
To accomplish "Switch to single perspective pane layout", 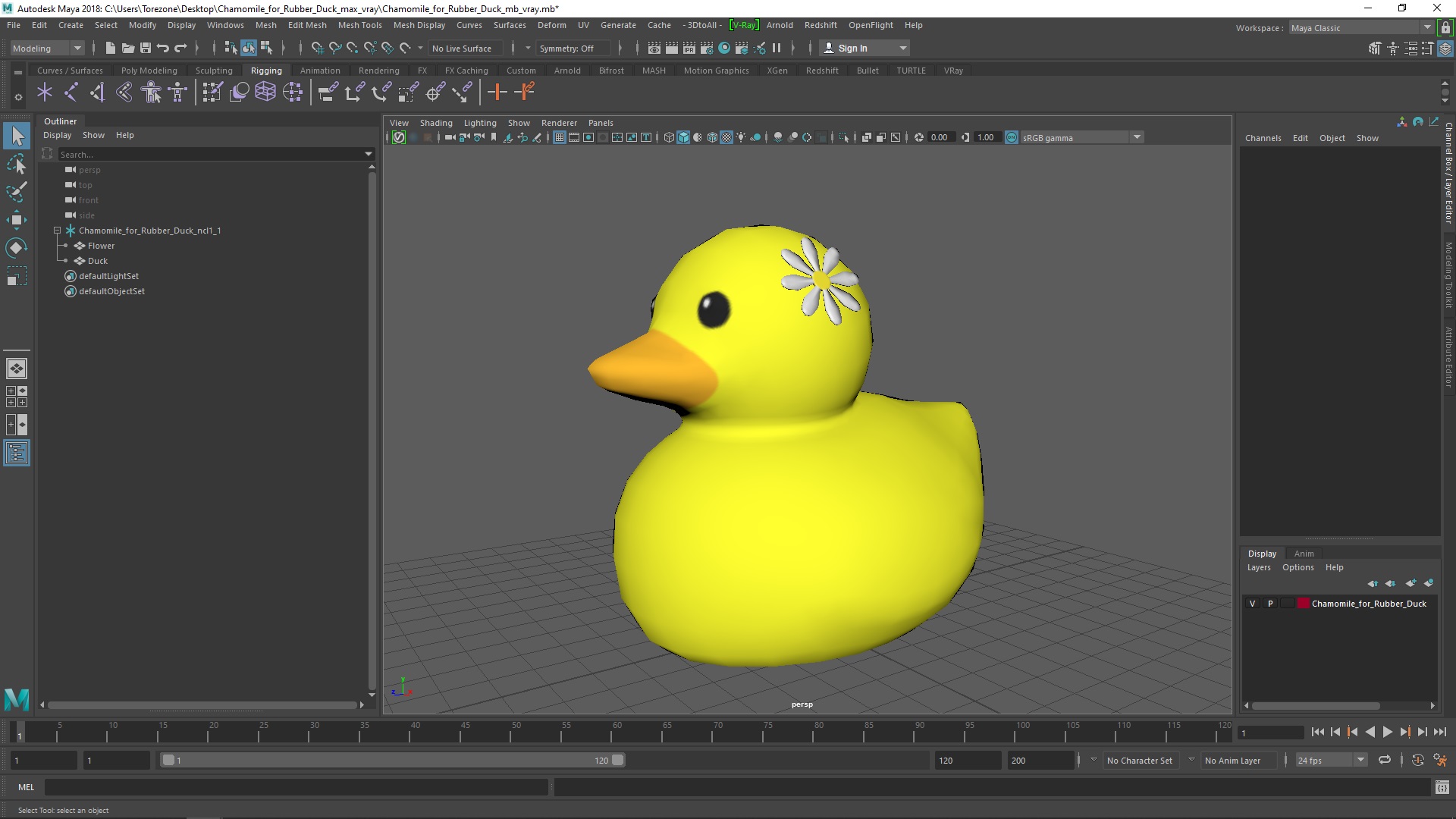I will (17, 369).
